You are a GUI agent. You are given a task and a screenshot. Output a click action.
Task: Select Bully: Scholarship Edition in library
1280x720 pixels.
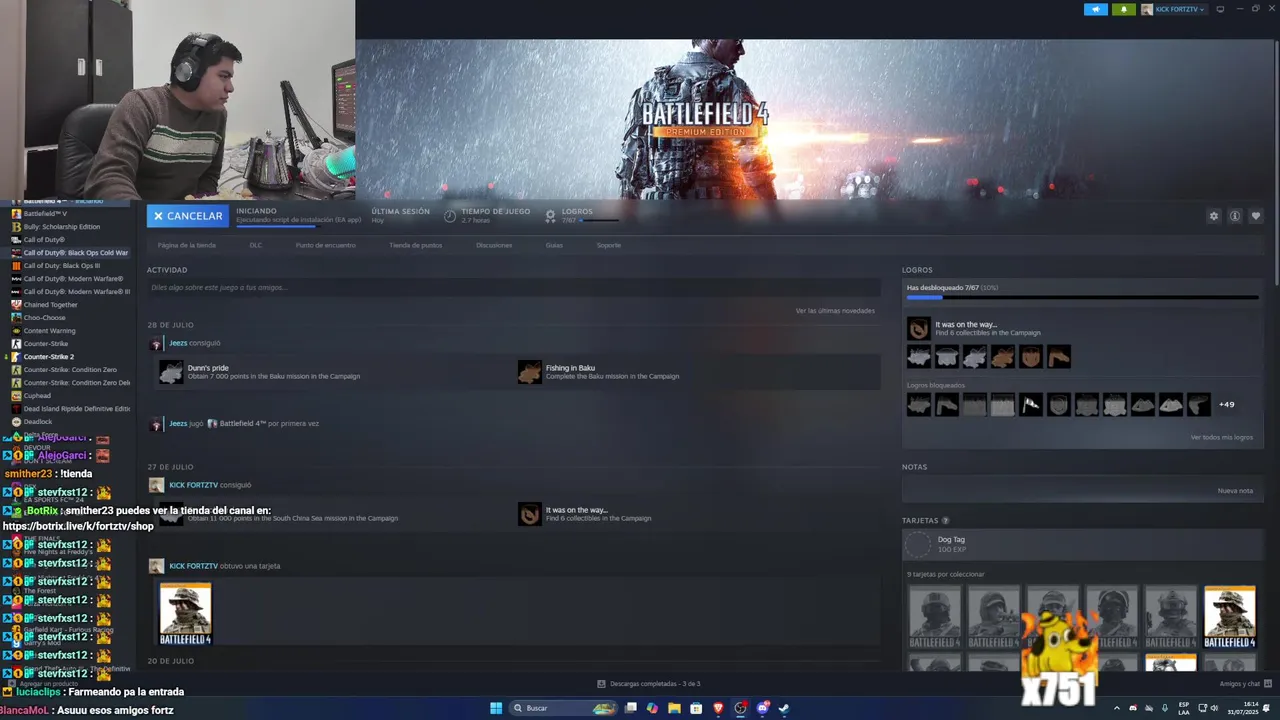click(62, 227)
